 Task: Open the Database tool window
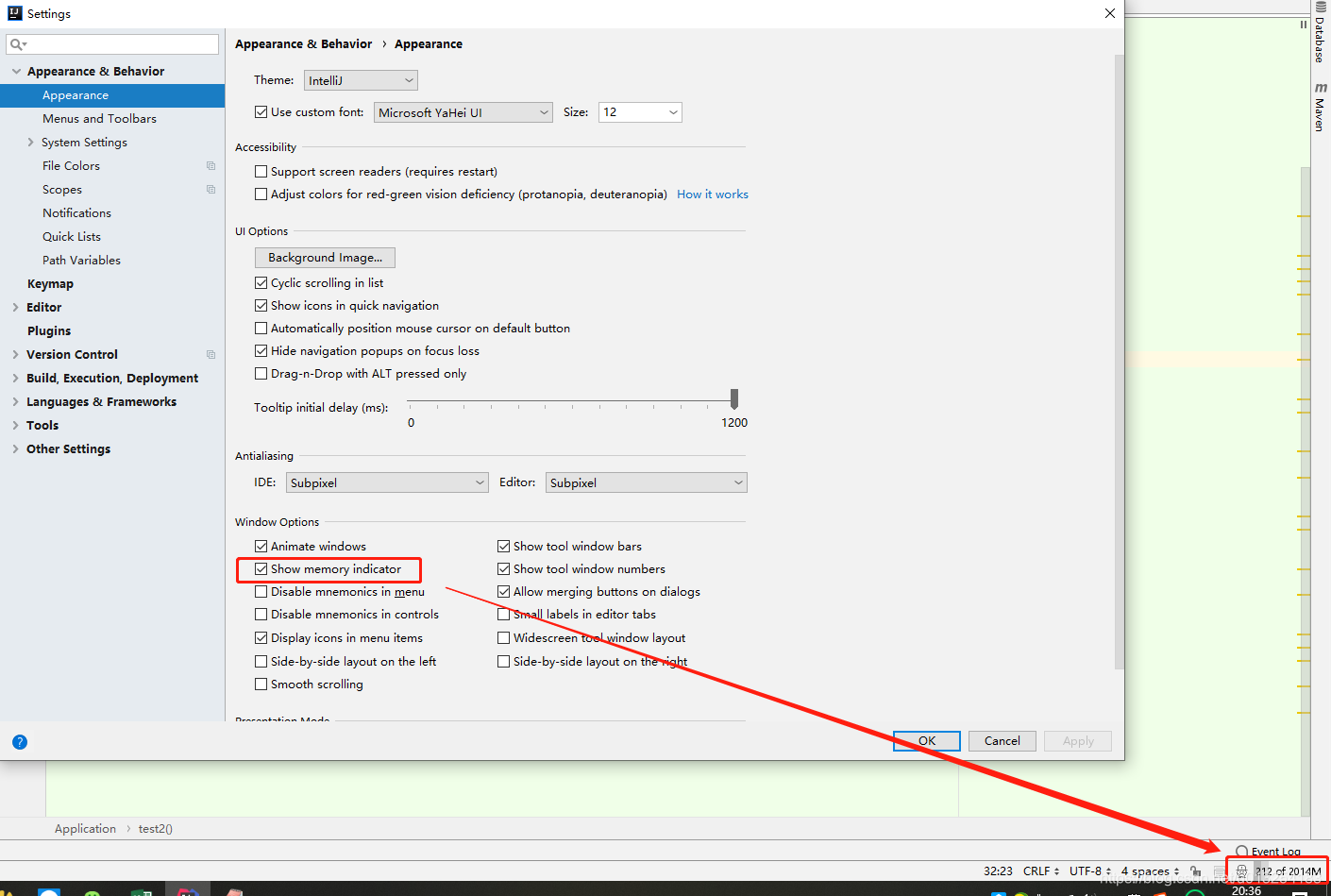point(1320,33)
